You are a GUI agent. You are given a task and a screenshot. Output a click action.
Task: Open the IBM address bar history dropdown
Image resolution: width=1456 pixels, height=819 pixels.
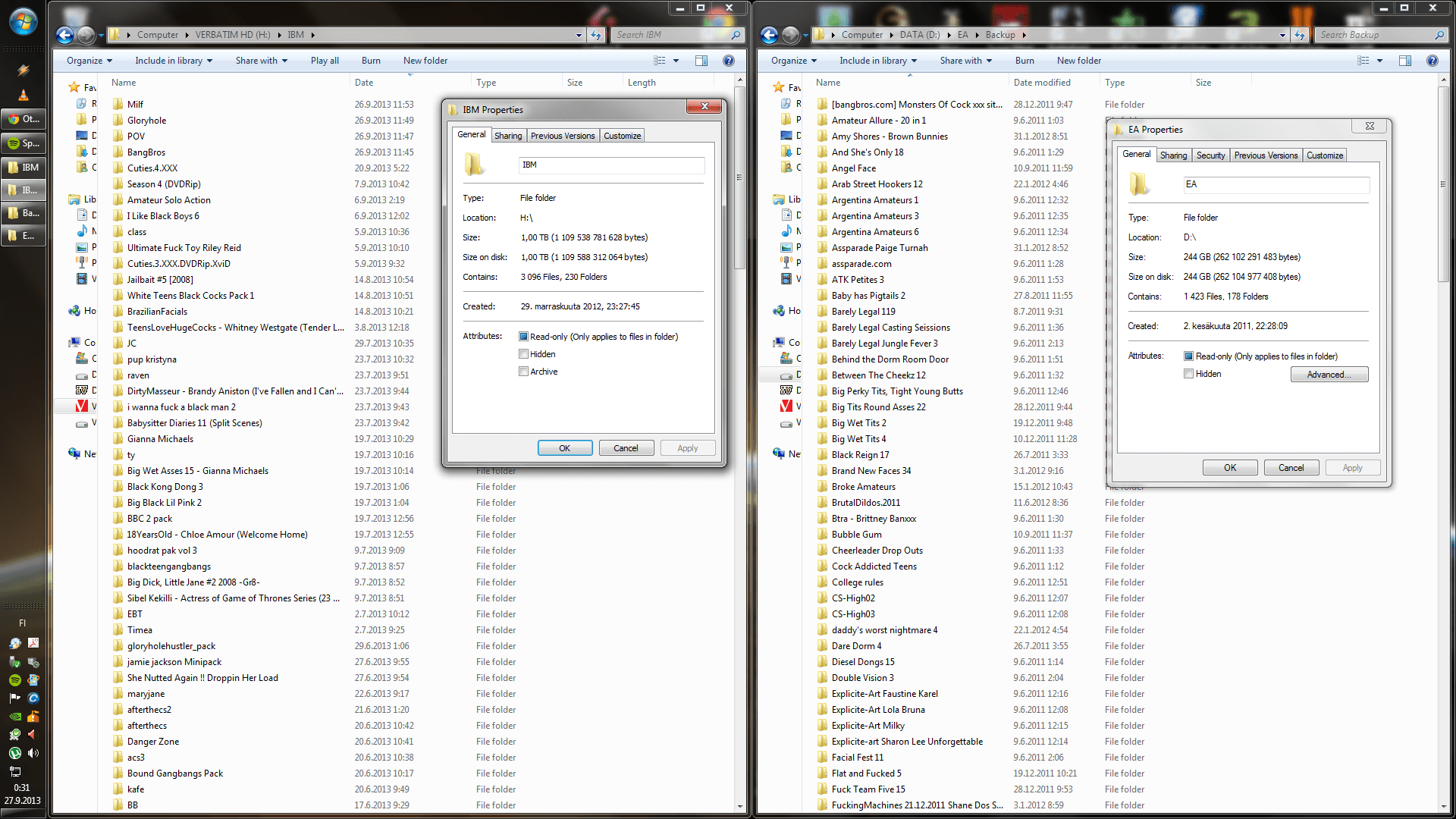579,35
